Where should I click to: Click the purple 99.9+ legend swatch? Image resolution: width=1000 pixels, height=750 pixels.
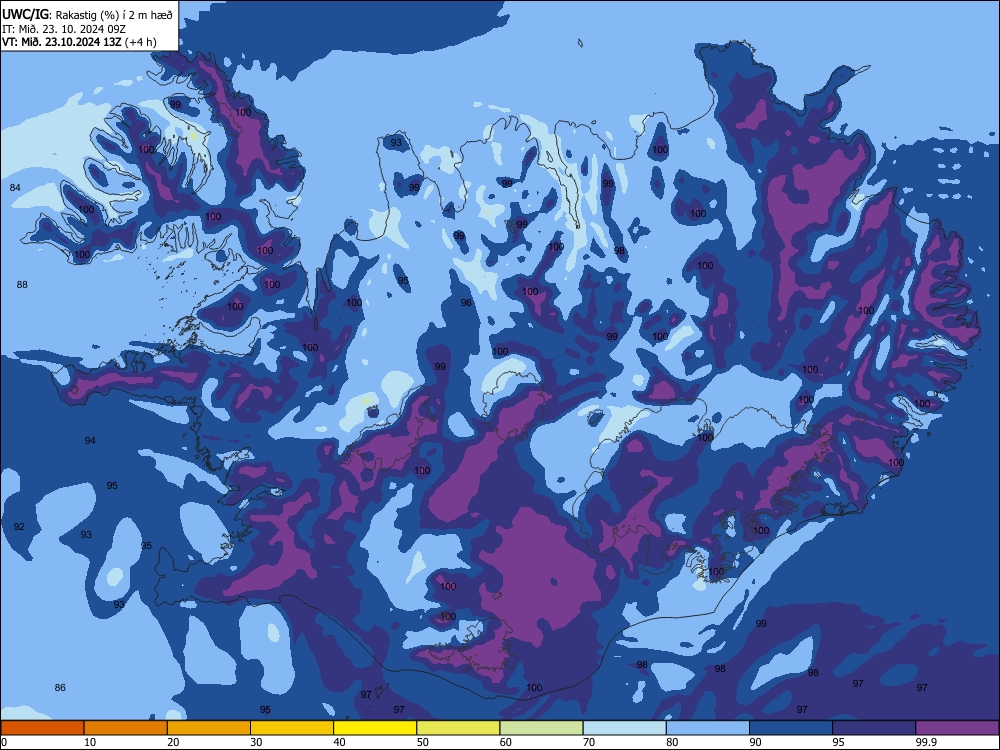tap(957, 728)
